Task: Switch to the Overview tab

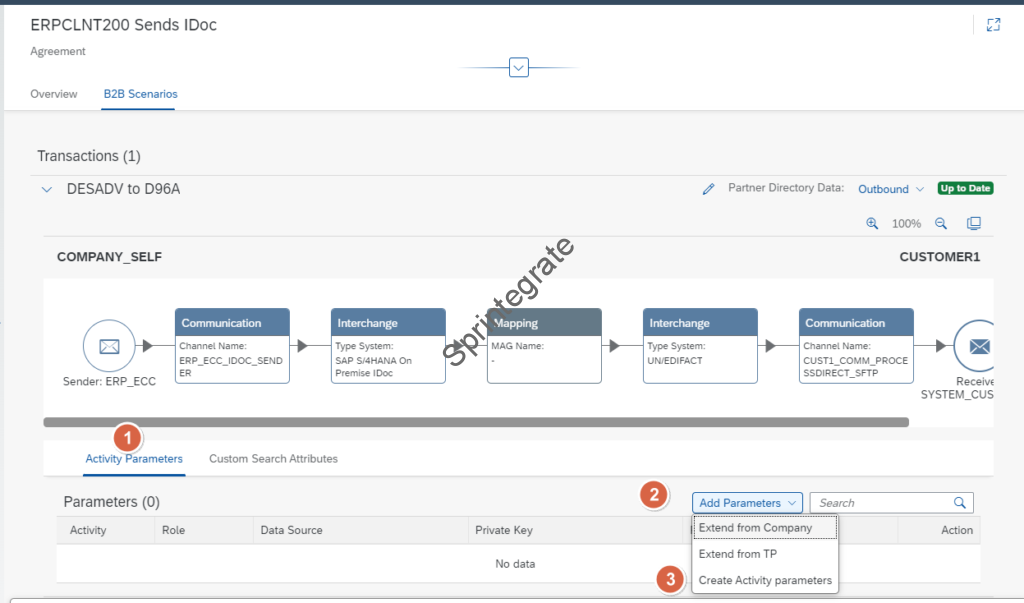Action: [x=54, y=94]
